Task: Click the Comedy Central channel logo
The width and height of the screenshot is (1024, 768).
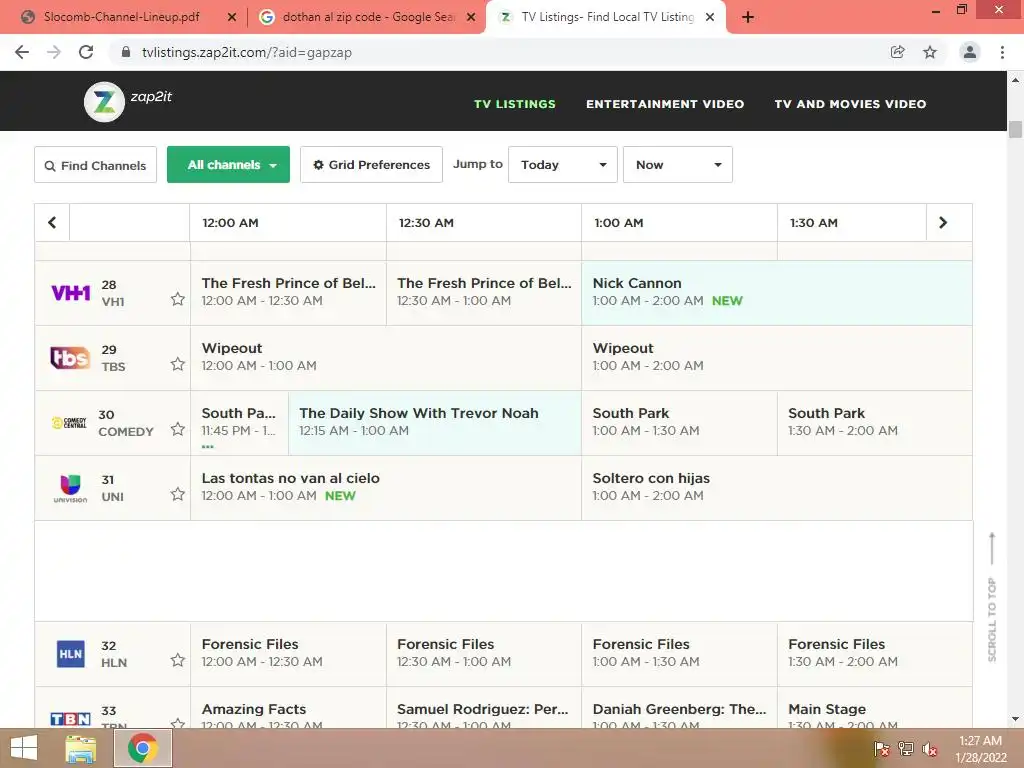Action: click(70, 423)
